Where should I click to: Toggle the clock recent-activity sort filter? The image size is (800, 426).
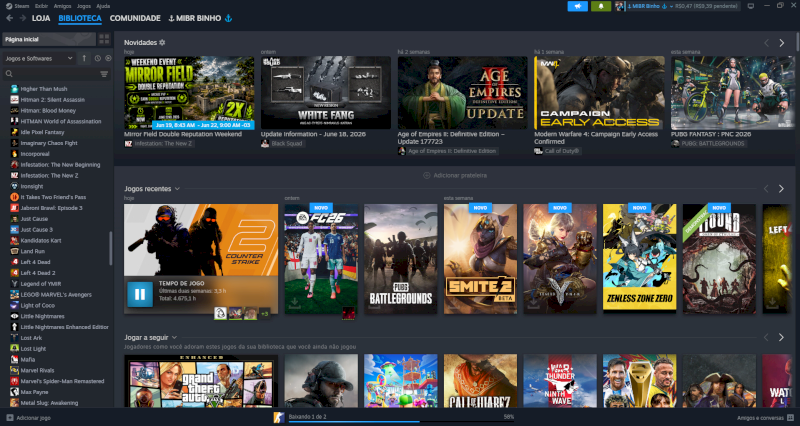coord(97,59)
